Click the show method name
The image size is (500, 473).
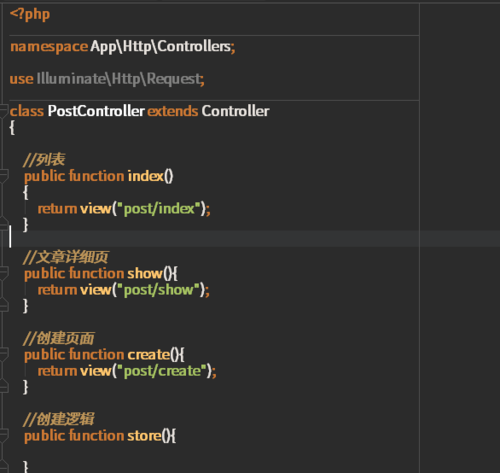145,273
